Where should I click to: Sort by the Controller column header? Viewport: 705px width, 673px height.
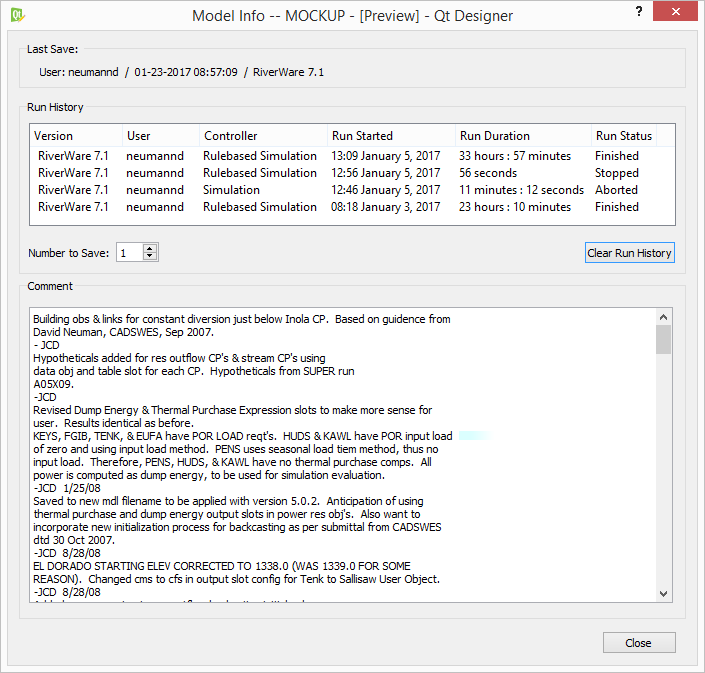pyautogui.click(x=263, y=136)
